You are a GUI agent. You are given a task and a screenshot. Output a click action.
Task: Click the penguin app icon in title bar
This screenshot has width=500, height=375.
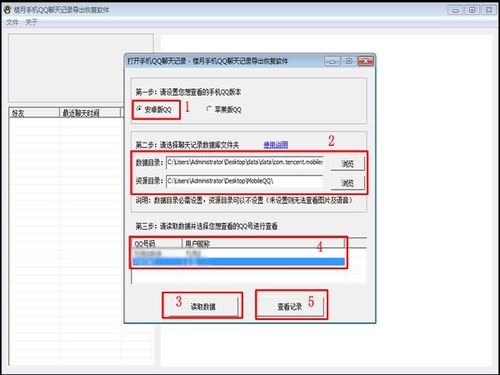pyautogui.click(x=7, y=10)
